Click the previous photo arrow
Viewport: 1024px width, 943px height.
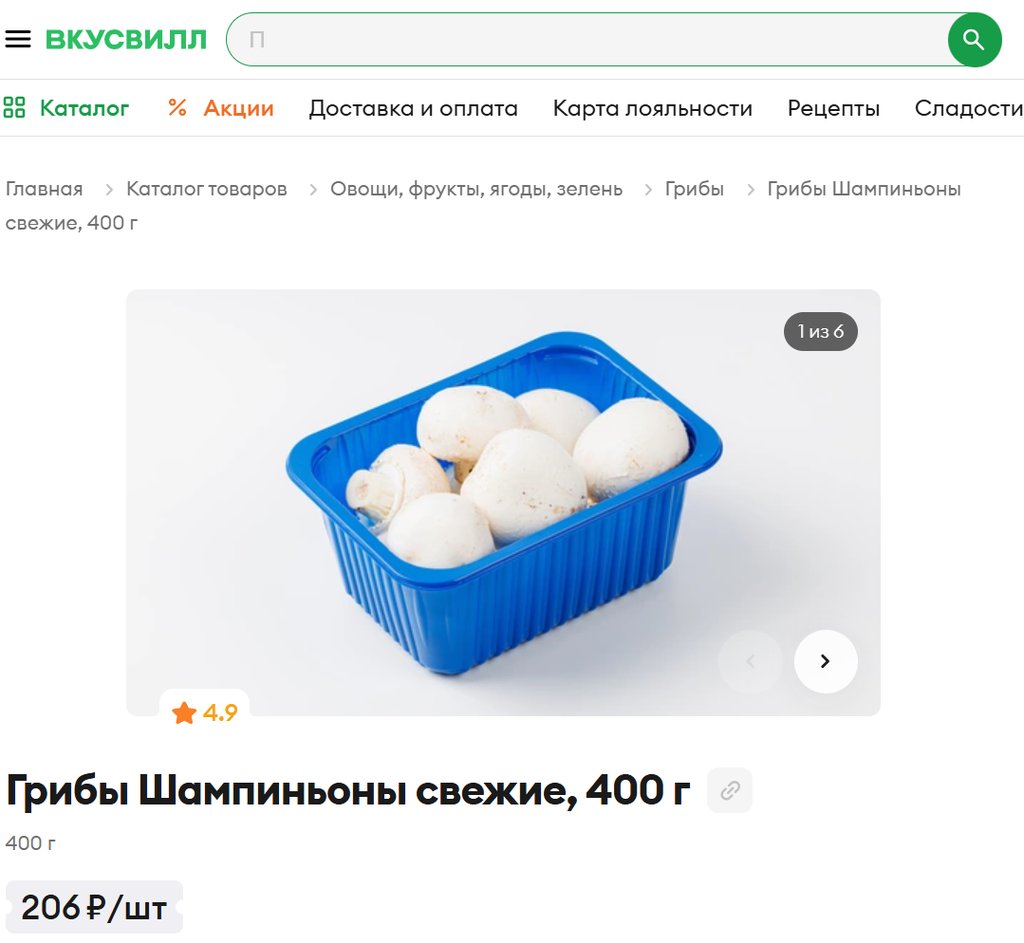pos(750,661)
